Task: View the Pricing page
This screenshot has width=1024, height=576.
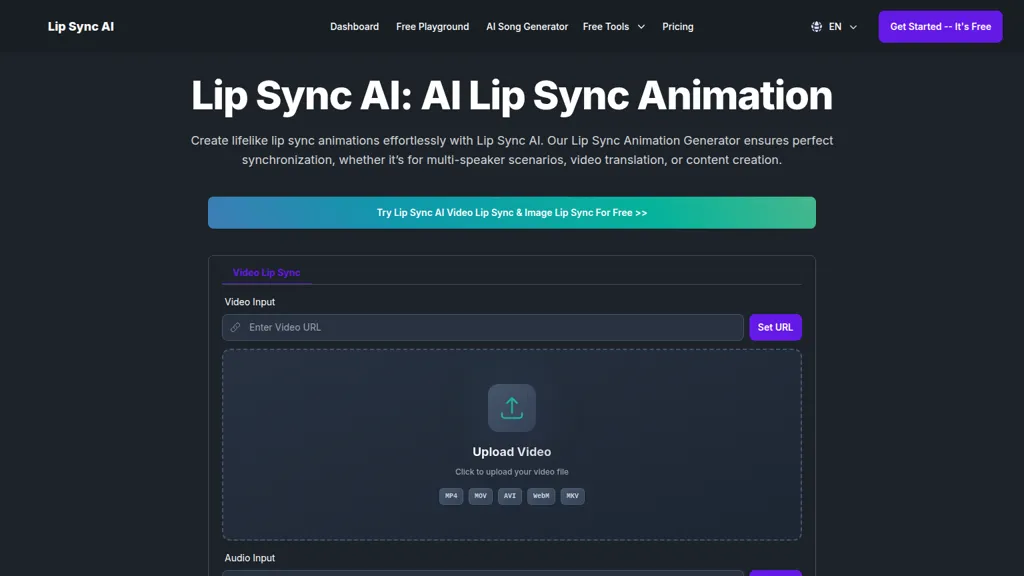Action: pos(677,27)
